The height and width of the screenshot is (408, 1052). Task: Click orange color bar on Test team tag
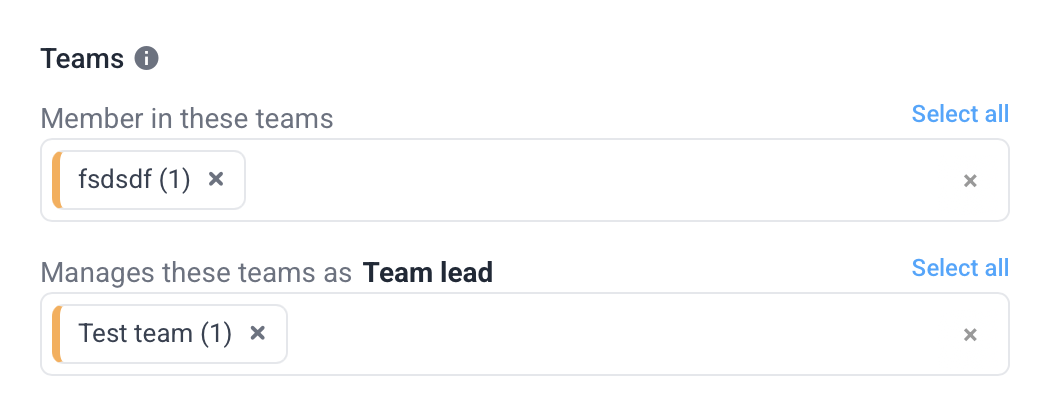tap(57, 334)
